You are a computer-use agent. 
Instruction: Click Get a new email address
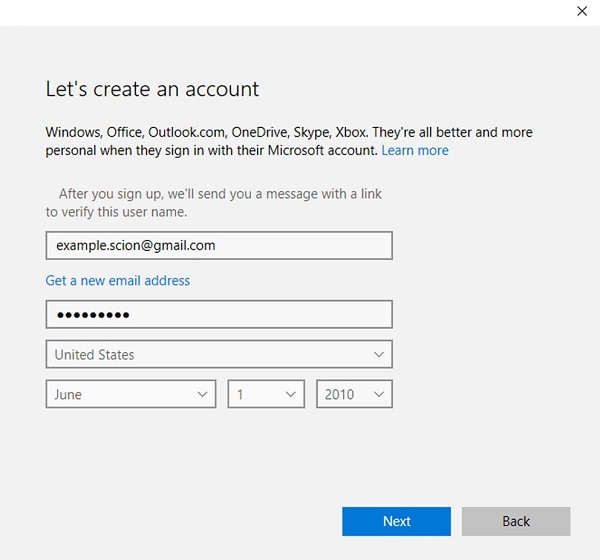click(118, 281)
